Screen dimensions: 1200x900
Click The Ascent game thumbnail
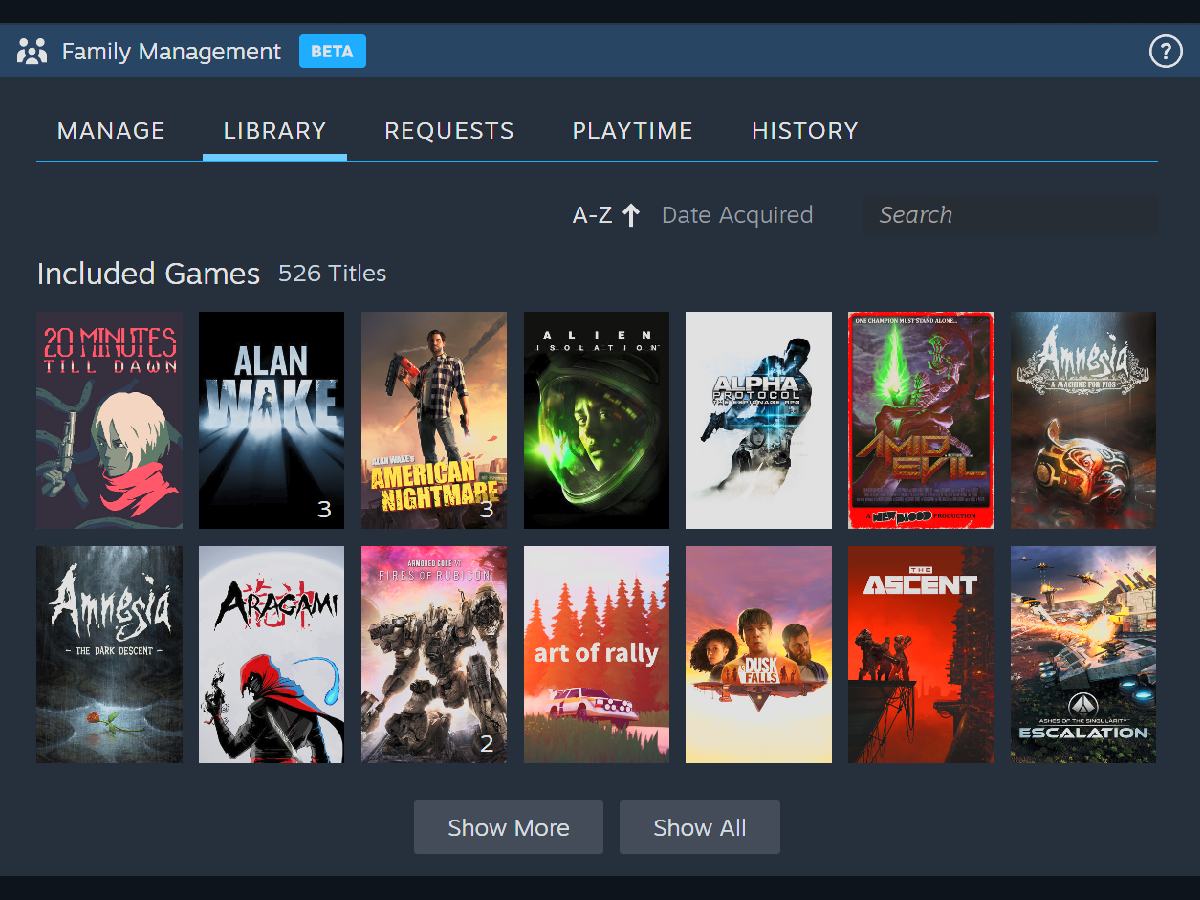tap(921, 654)
